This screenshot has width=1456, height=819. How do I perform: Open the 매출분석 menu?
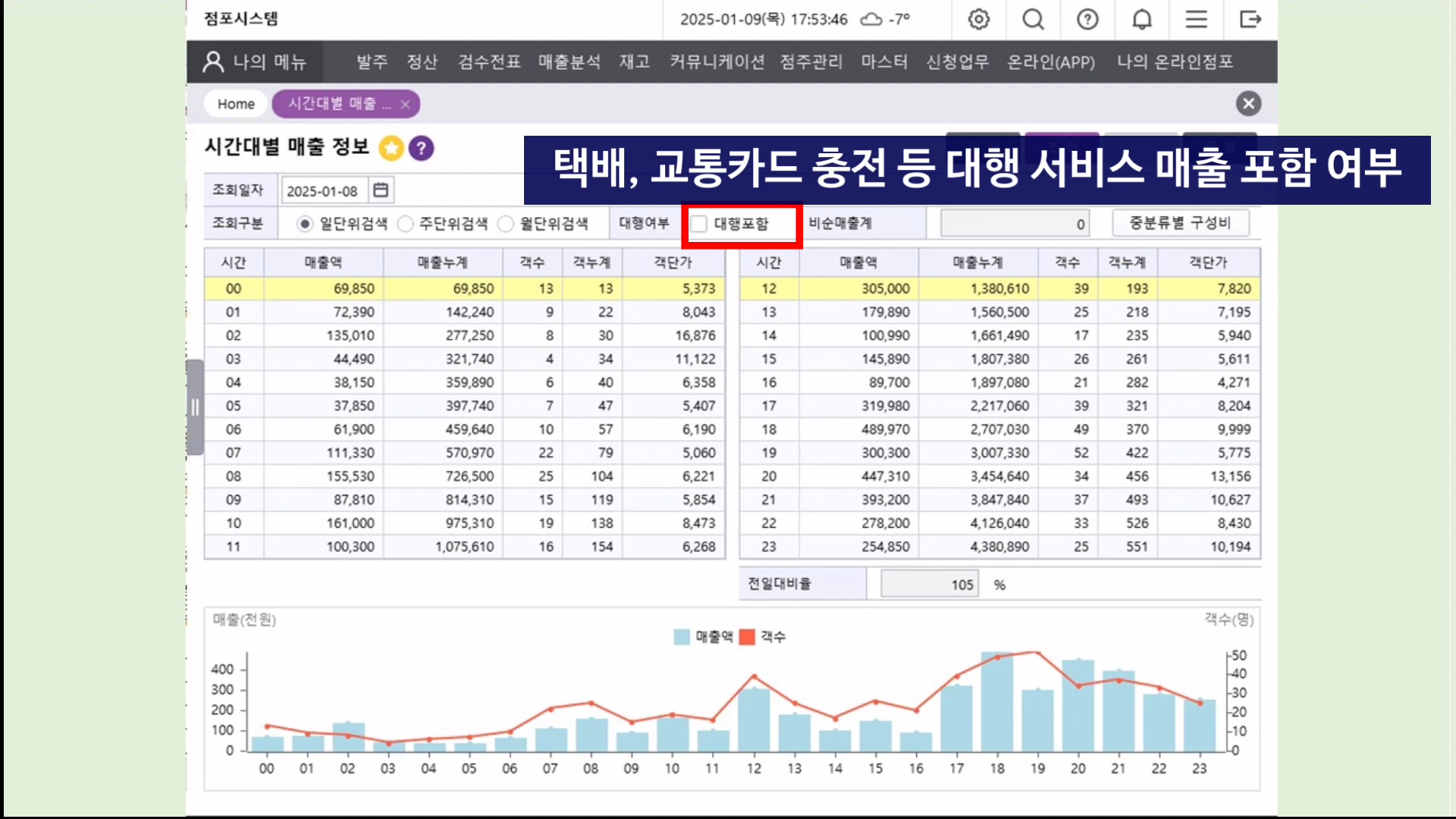(x=569, y=61)
